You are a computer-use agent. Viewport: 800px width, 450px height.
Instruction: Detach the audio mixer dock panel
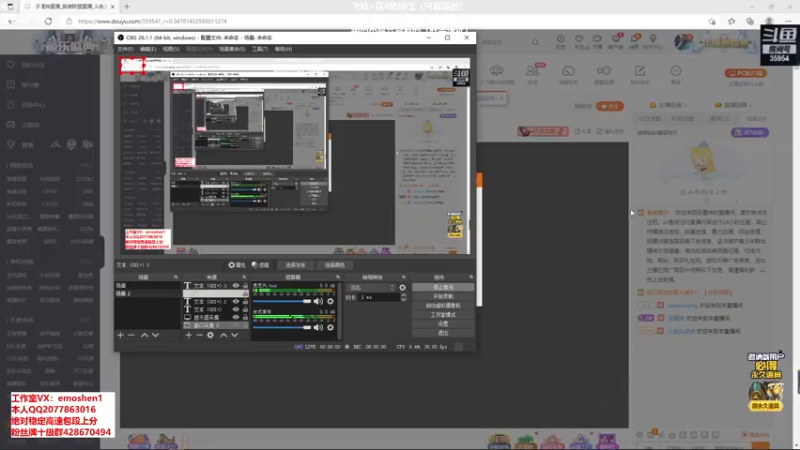click(x=338, y=277)
